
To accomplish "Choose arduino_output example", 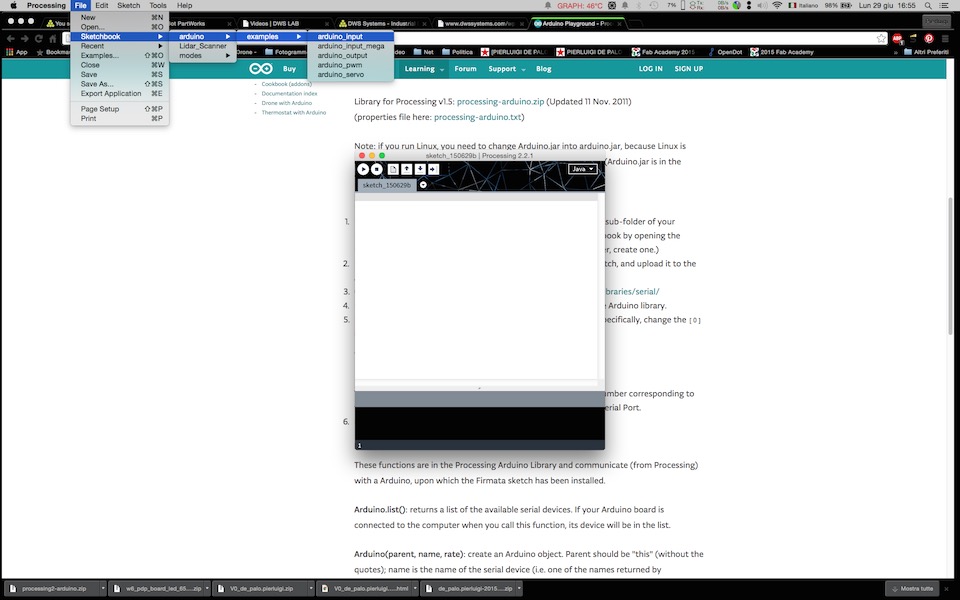I will [x=350, y=55].
